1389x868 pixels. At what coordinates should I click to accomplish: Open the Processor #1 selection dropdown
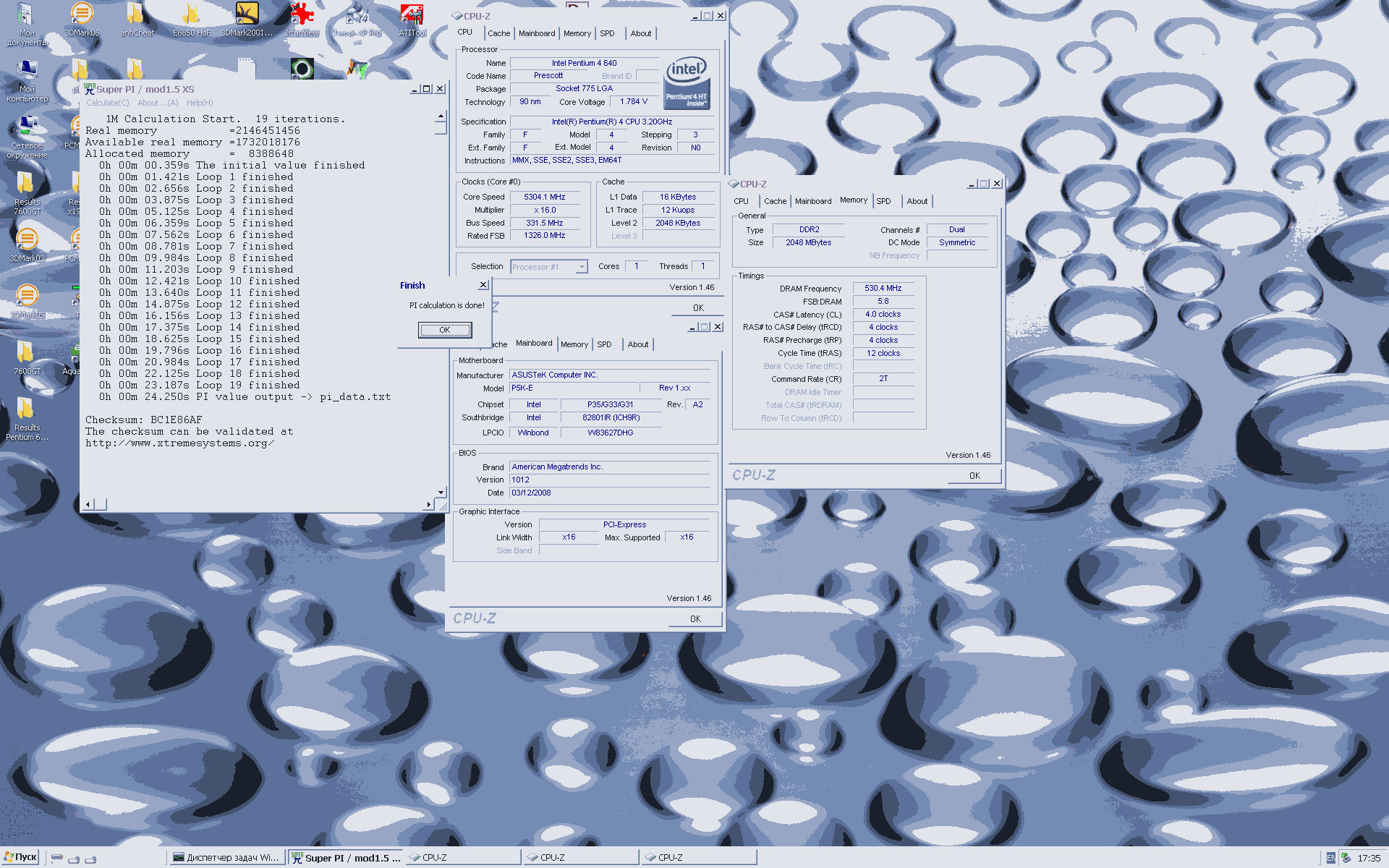(x=549, y=267)
